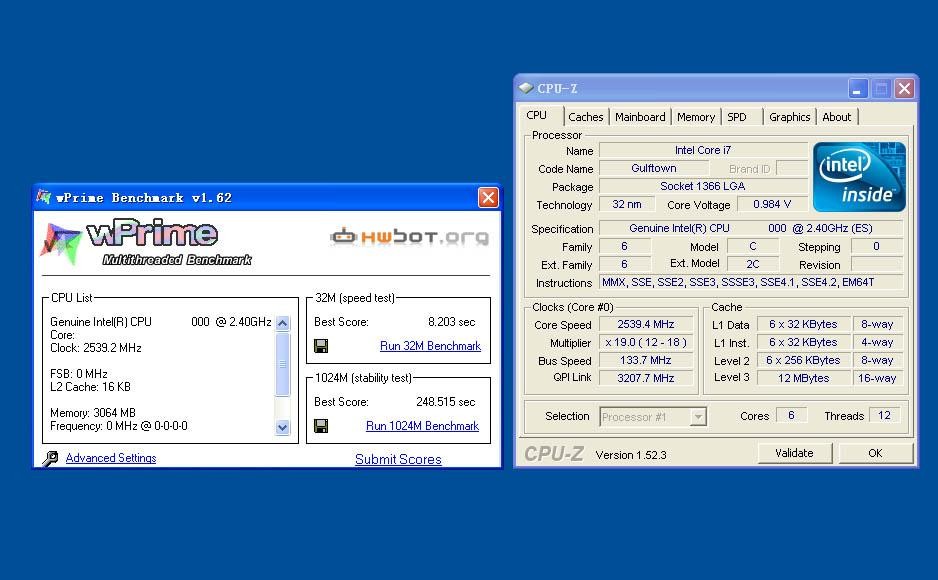The width and height of the screenshot is (938, 580).
Task: Click the Ext. Model value 2C
Action: [753, 264]
